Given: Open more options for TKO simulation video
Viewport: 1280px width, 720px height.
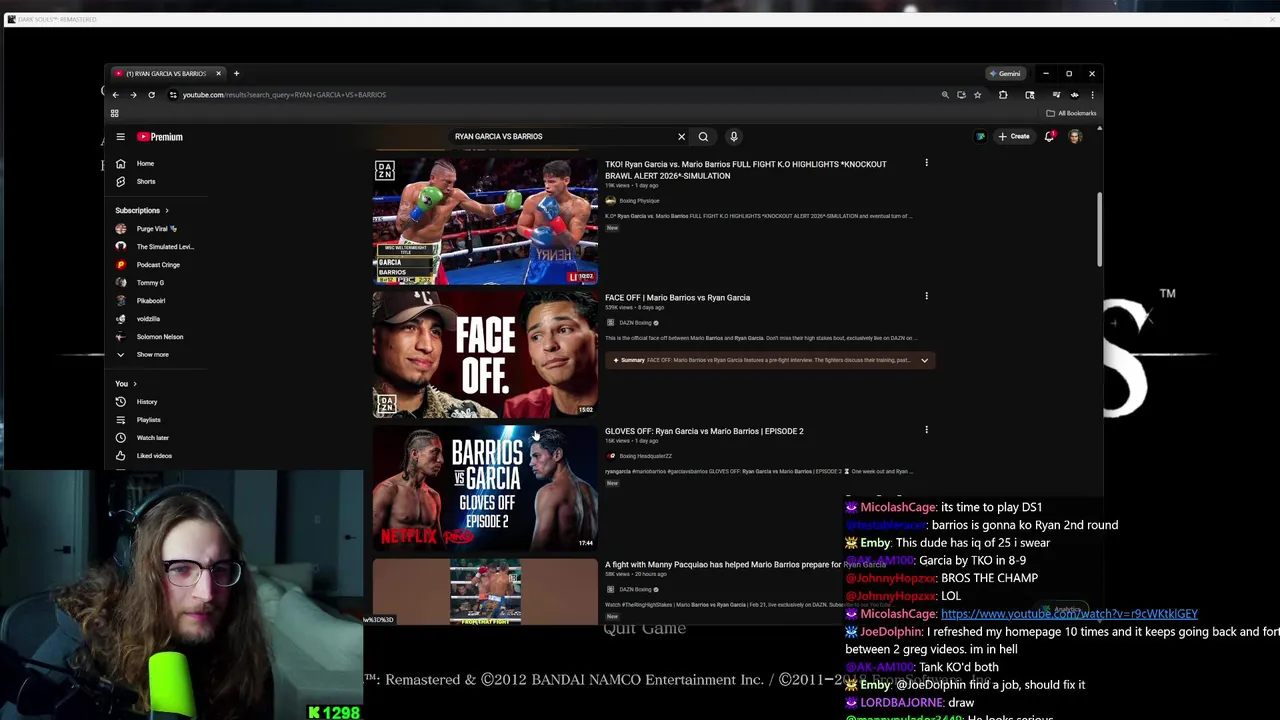Looking at the screenshot, I should [926, 163].
